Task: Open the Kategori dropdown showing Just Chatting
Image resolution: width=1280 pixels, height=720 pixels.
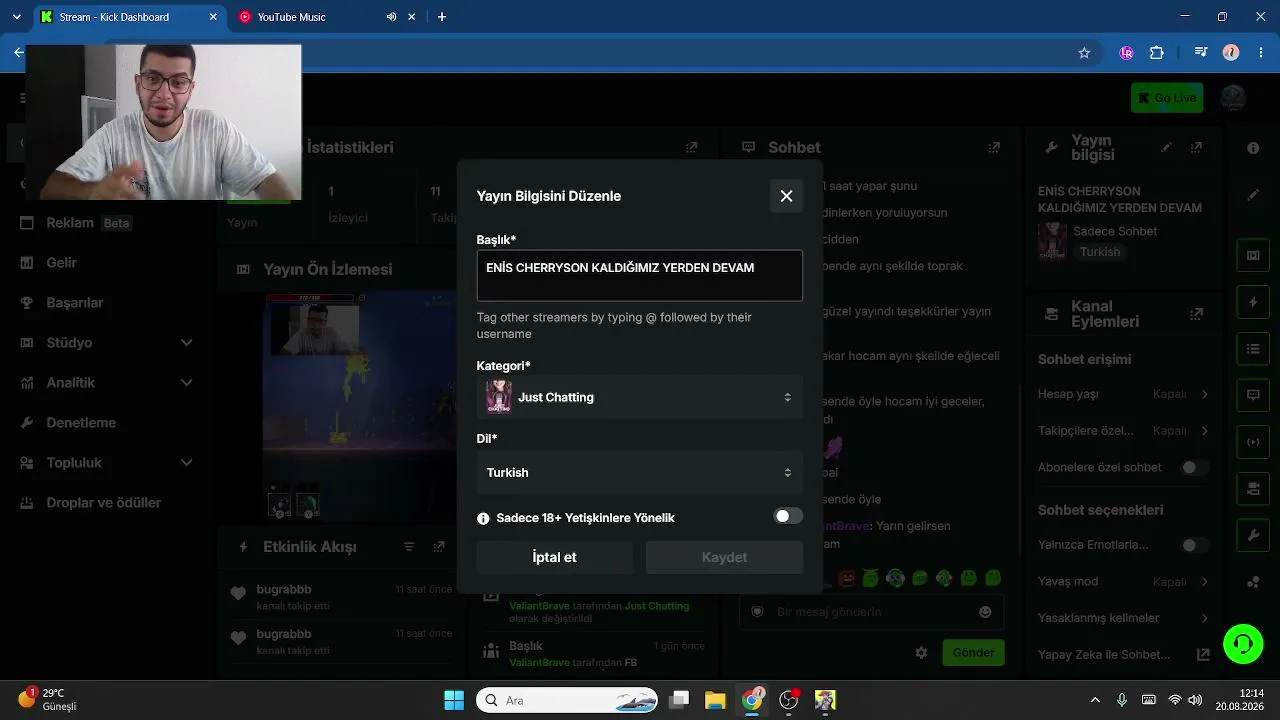Action: [639, 397]
